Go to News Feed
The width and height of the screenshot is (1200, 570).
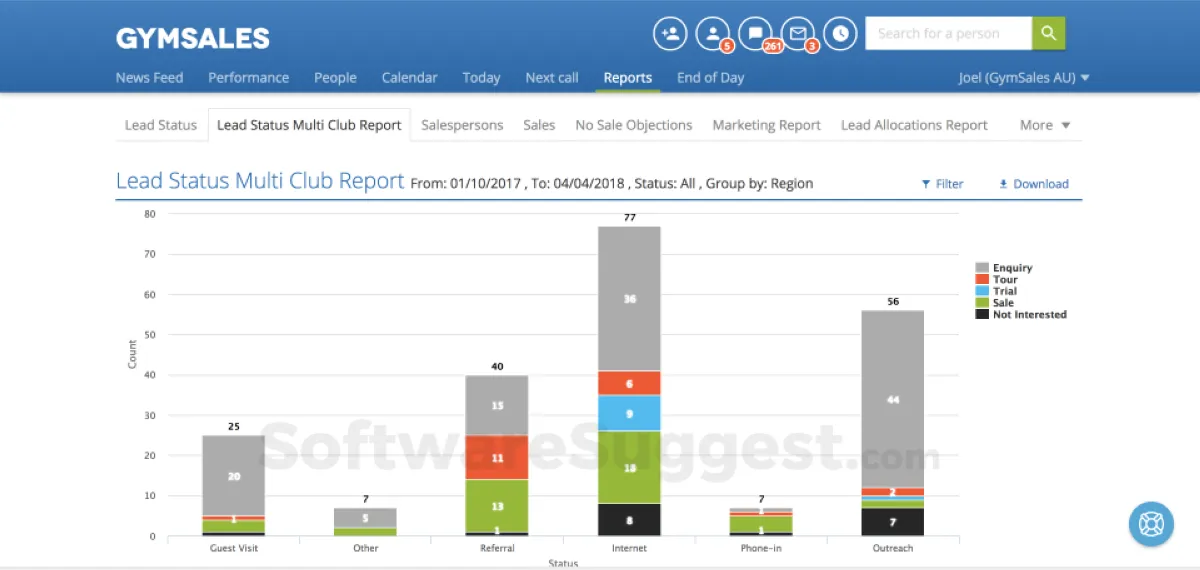(x=150, y=77)
